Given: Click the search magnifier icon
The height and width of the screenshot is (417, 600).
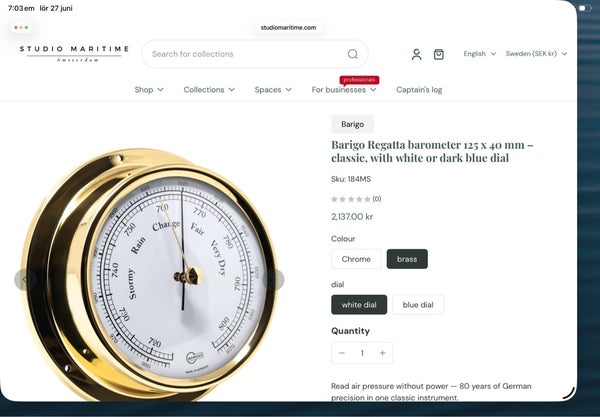Looking at the screenshot, I should (x=352, y=54).
